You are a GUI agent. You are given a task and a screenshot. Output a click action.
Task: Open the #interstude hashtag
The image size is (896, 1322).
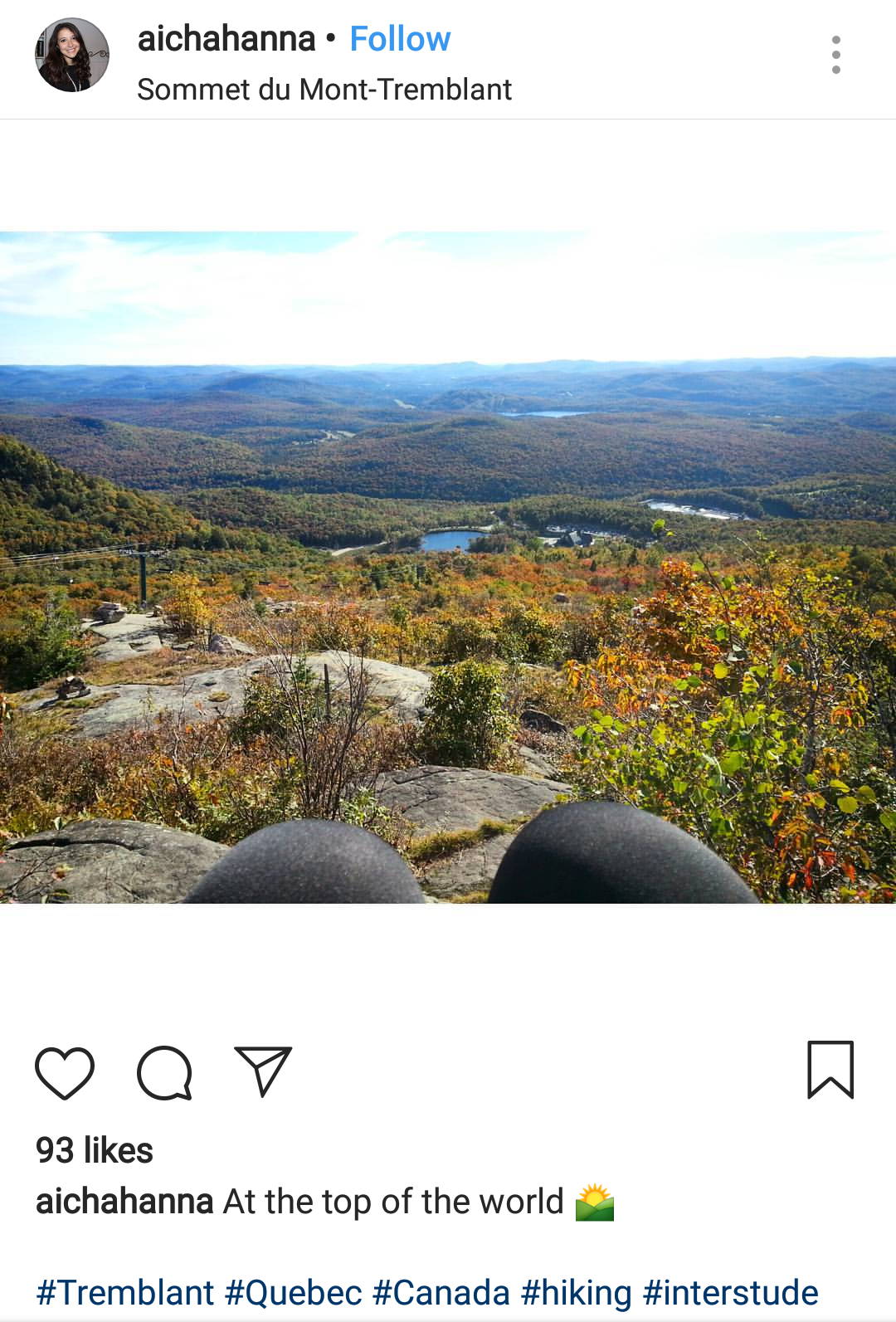tap(731, 1292)
